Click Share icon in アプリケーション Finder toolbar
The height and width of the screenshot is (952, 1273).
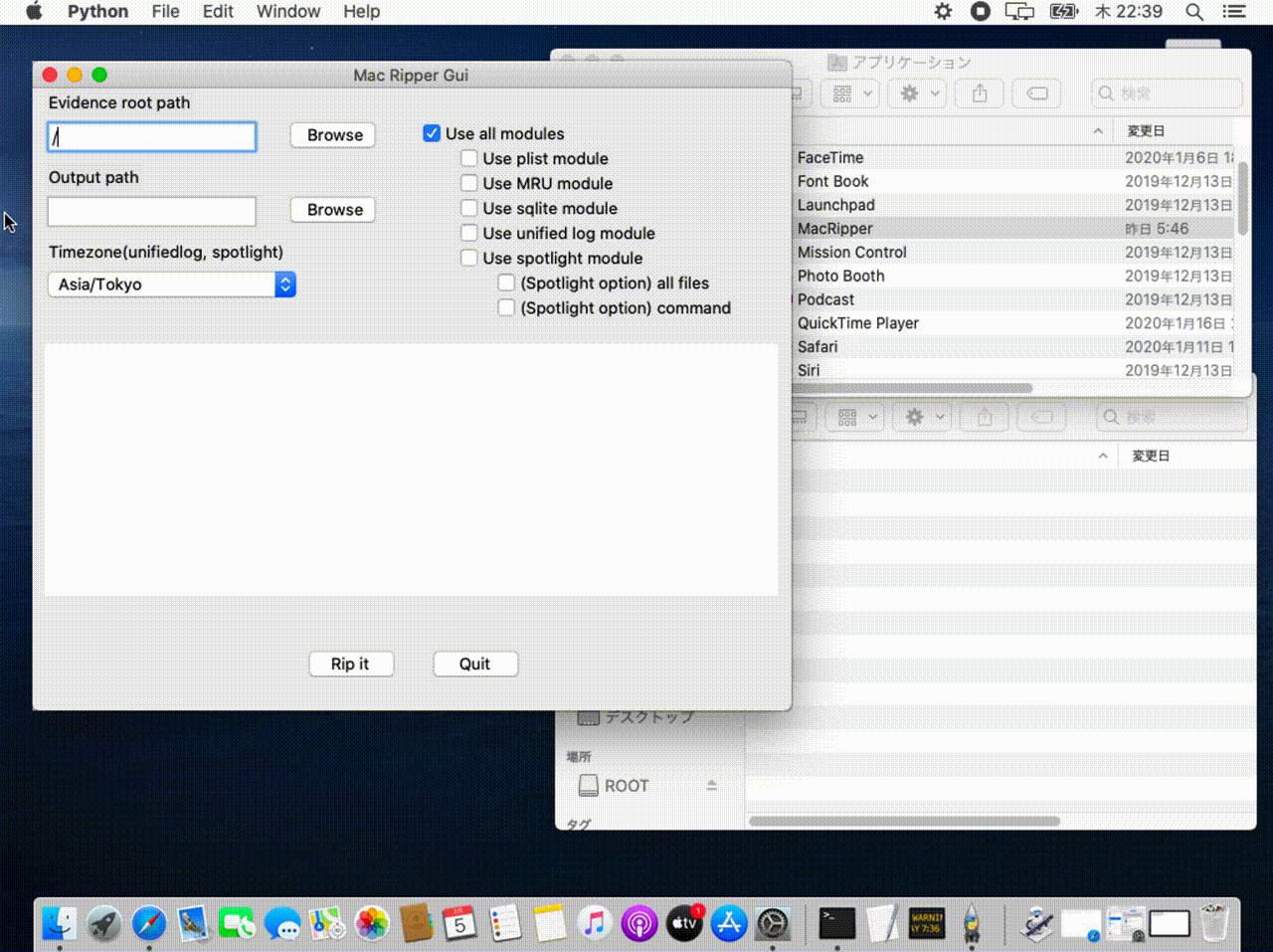[980, 94]
